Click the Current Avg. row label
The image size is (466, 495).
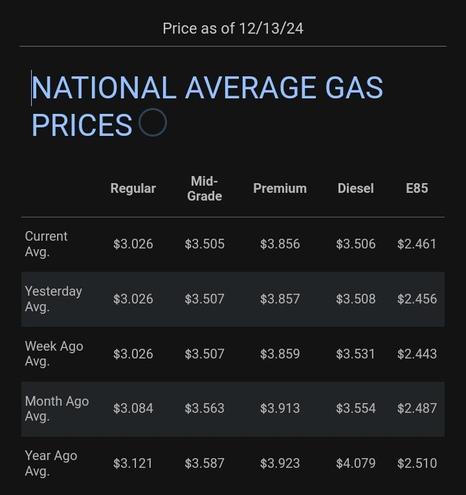[46, 244]
